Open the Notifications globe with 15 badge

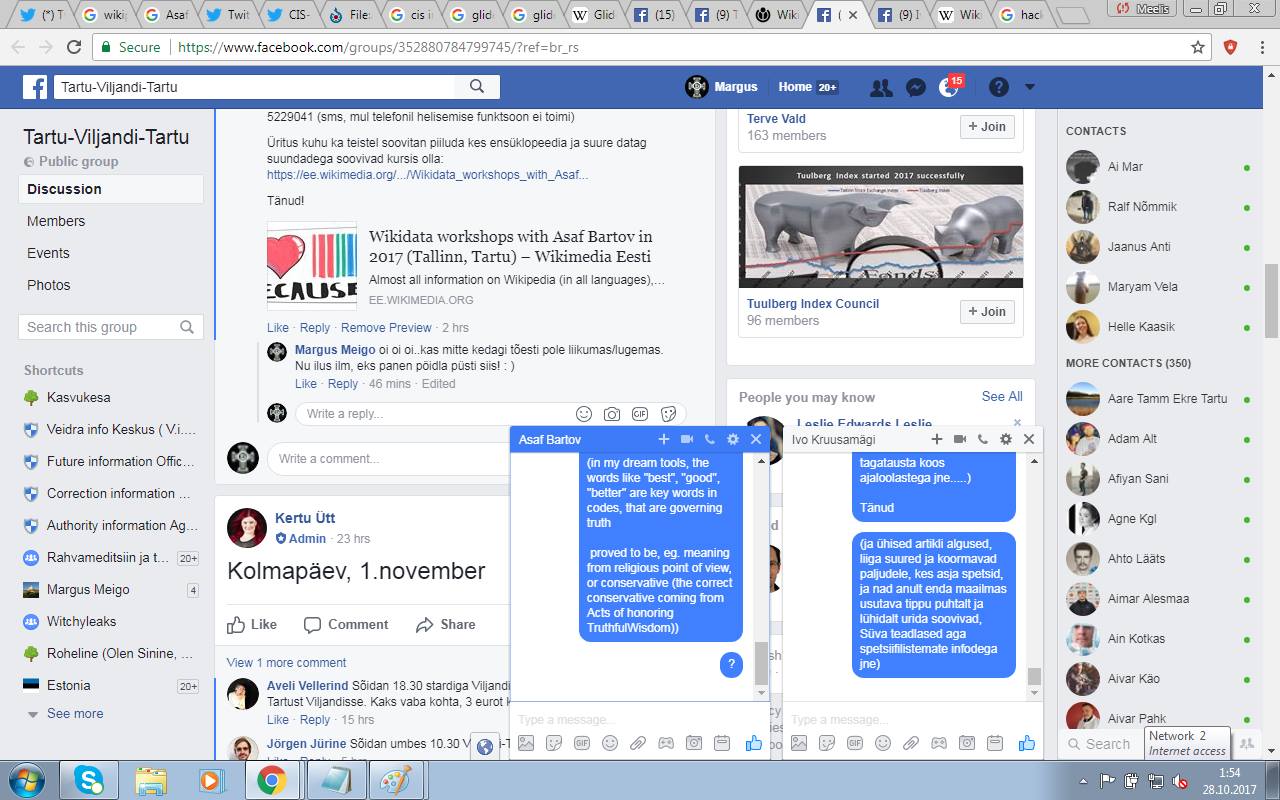click(x=949, y=87)
